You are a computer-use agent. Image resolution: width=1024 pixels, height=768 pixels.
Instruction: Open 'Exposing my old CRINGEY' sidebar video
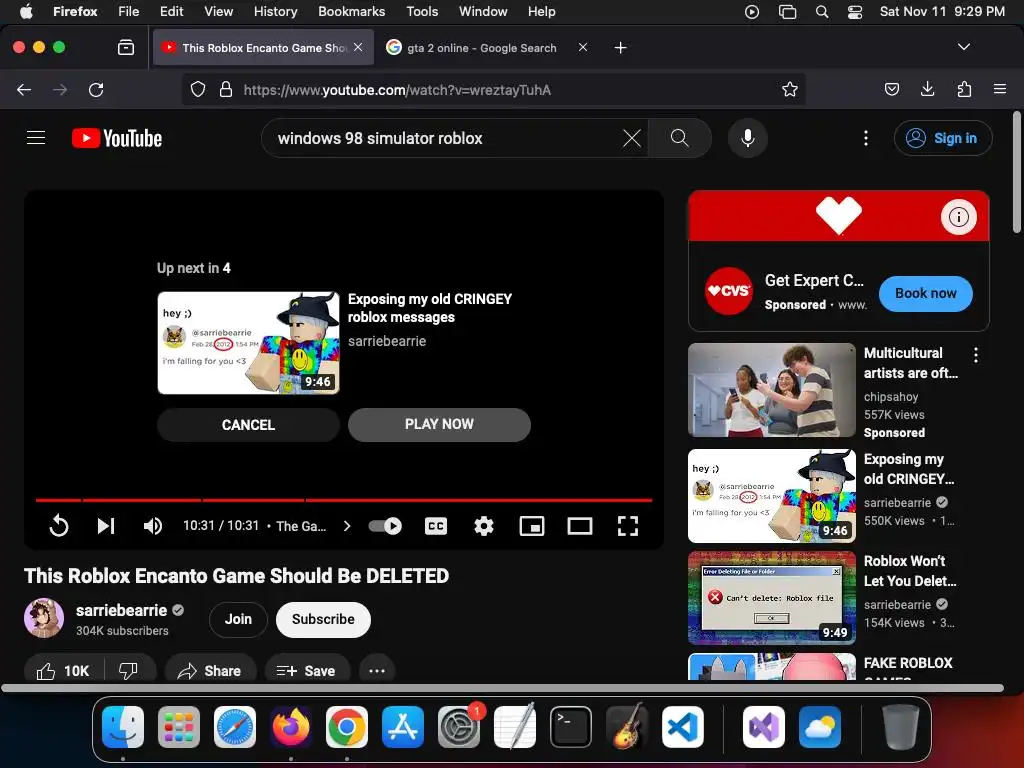pos(771,496)
